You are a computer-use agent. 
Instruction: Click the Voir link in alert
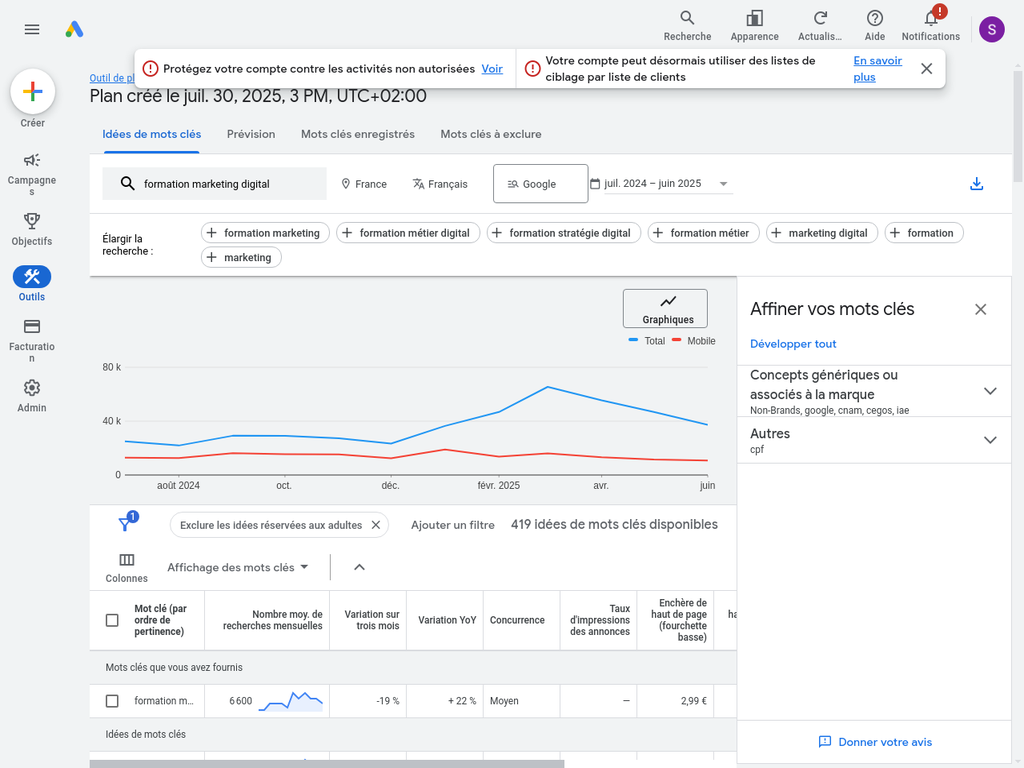click(492, 69)
